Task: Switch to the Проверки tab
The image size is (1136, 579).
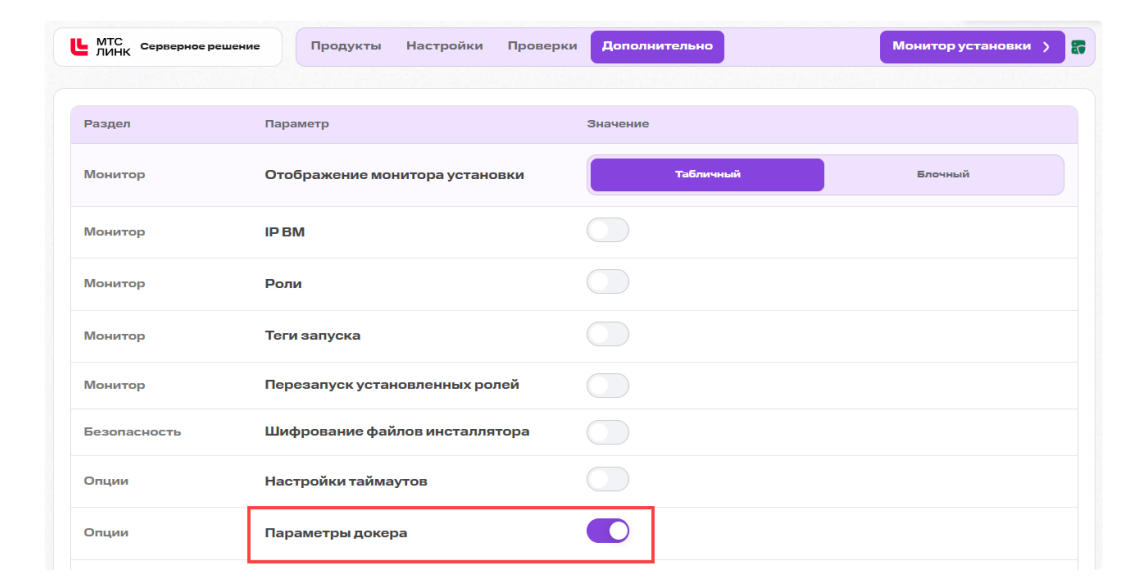Action: click(x=542, y=46)
